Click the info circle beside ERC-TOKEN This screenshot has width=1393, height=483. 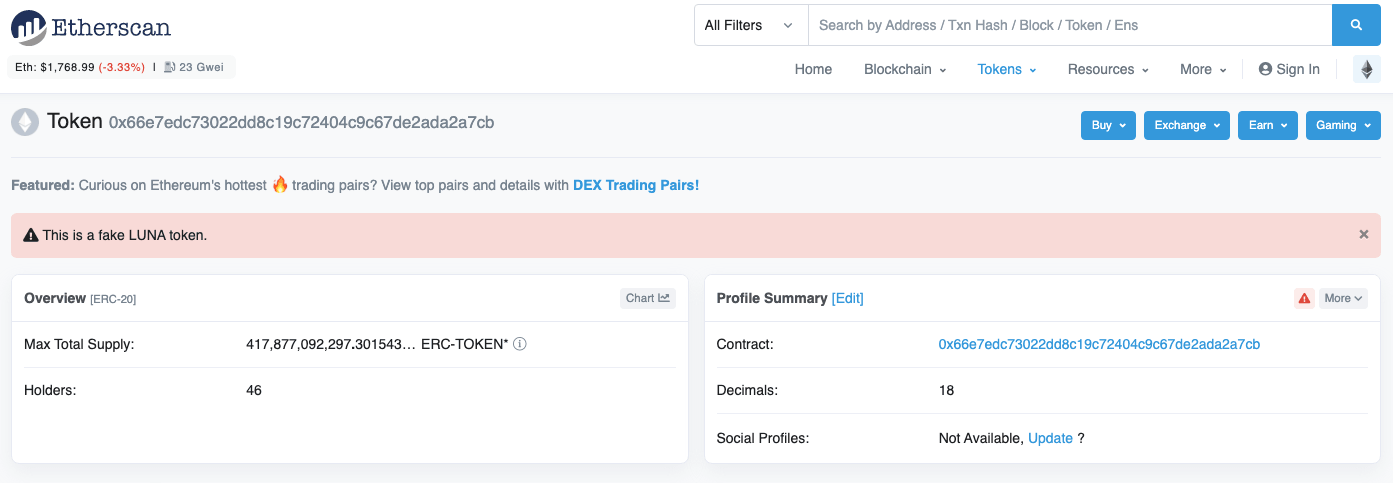520,344
